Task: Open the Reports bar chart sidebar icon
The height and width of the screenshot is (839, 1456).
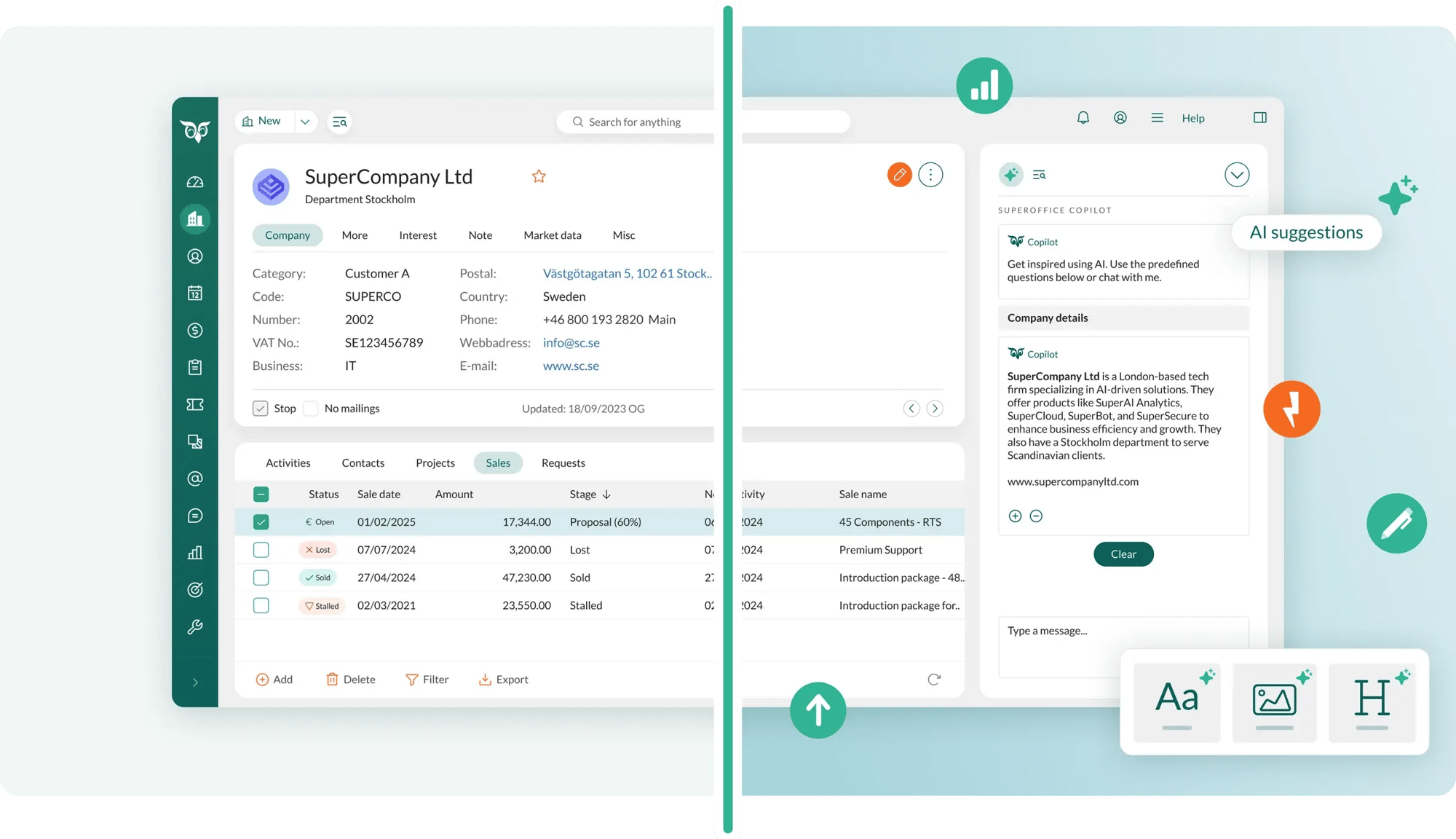Action: pyautogui.click(x=195, y=553)
